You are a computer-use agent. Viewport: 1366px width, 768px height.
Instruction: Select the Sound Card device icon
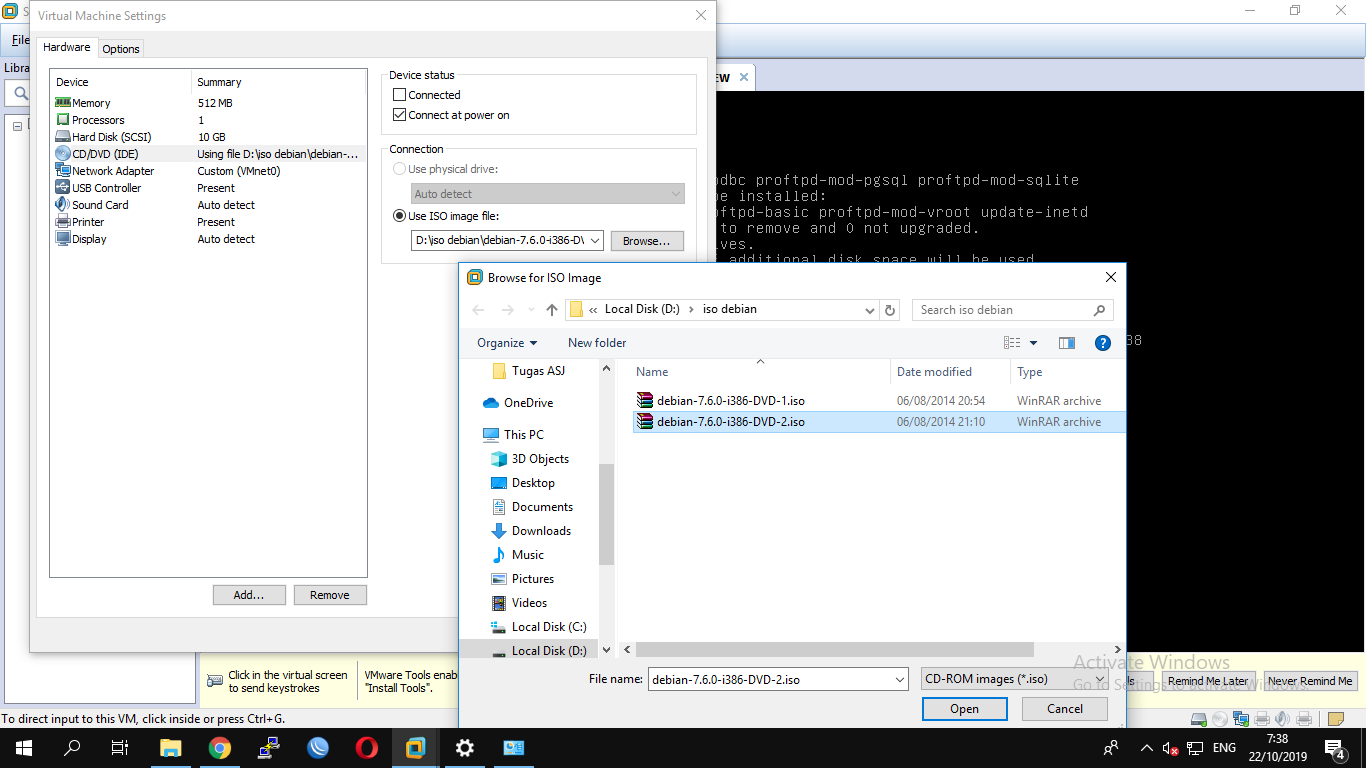coord(63,205)
